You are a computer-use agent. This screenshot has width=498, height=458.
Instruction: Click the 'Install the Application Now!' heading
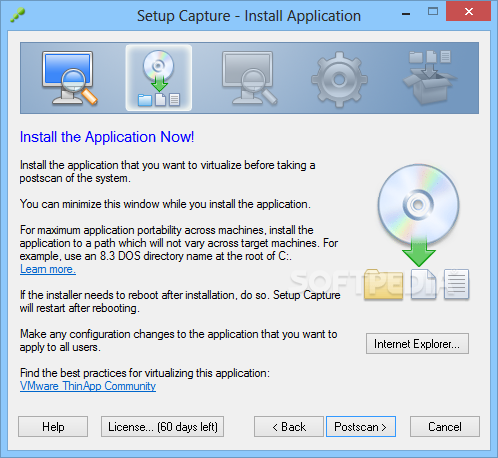click(x=107, y=137)
